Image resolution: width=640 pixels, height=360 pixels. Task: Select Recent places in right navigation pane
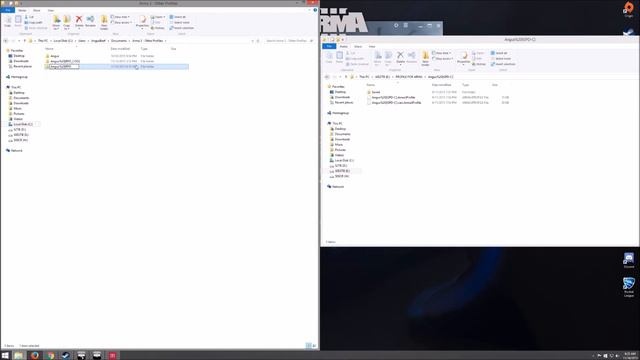point(343,102)
